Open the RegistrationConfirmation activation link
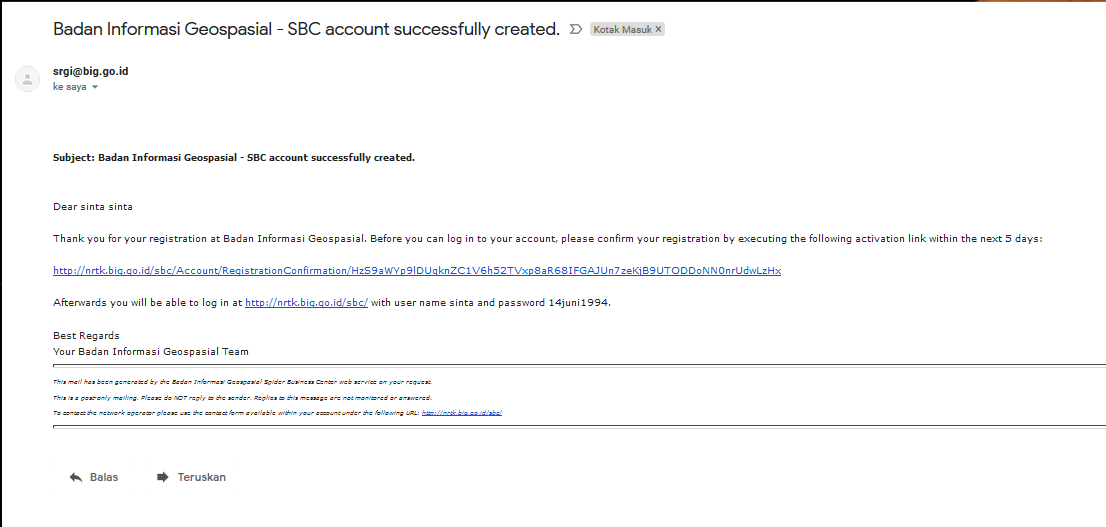 click(416, 270)
